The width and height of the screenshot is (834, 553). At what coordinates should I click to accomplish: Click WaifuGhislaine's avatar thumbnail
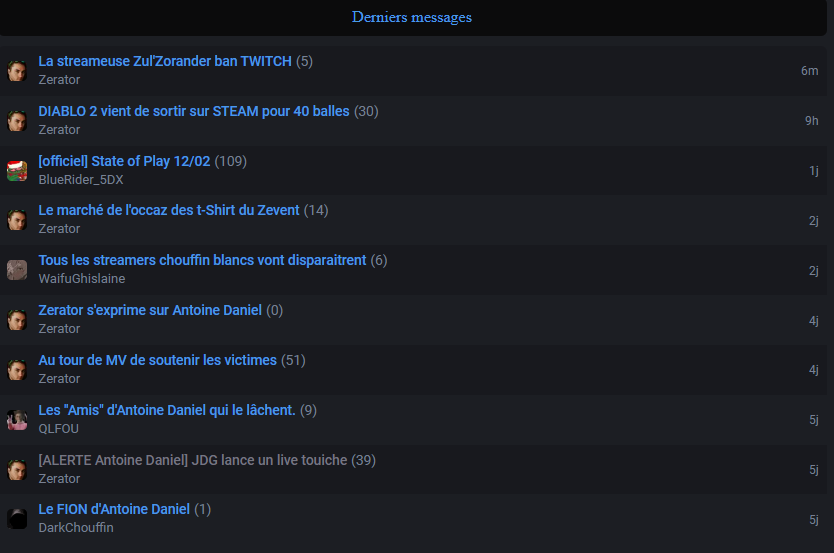[x=17, y=270]
